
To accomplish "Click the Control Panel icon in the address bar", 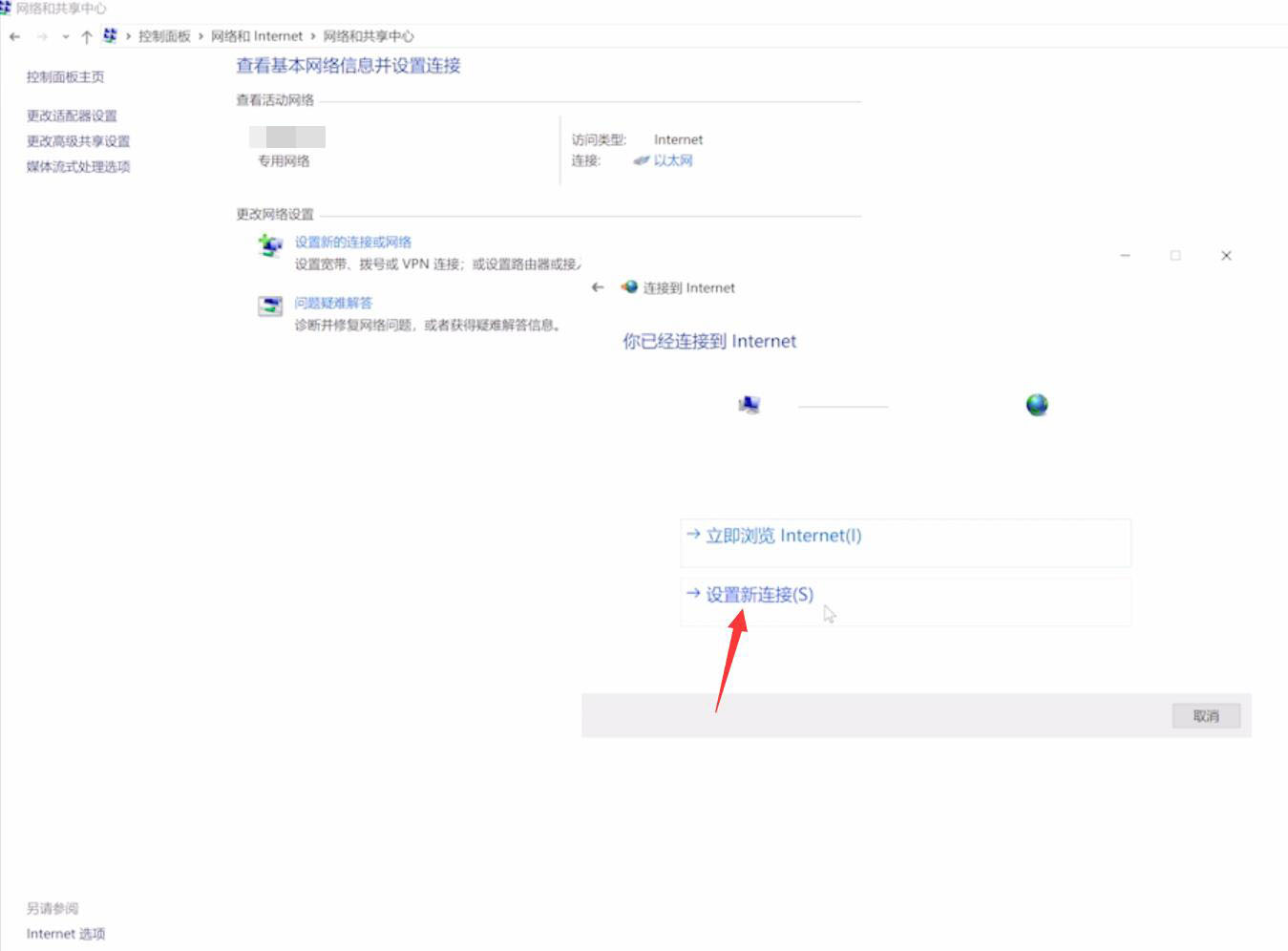I will [110, 35].
